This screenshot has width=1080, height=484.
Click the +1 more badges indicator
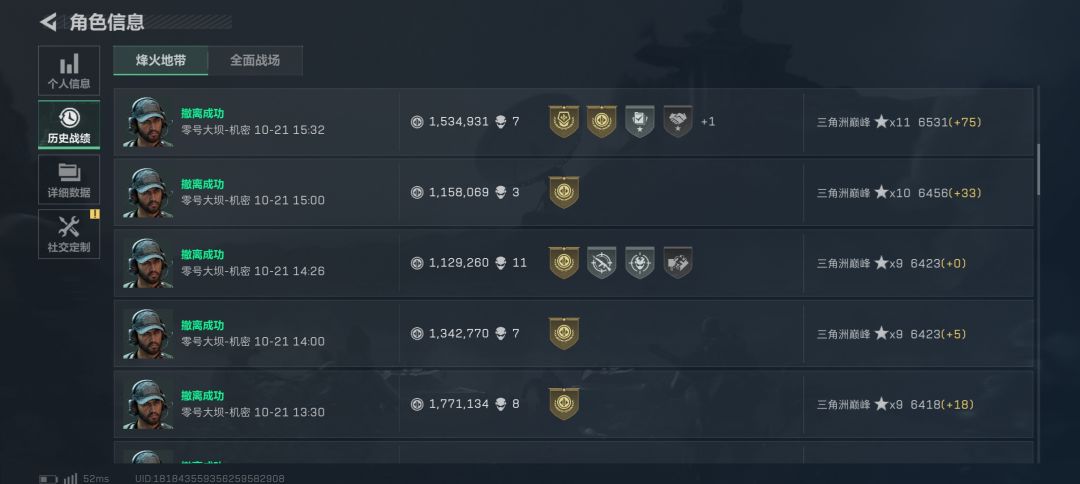click(x=708, y=122)
